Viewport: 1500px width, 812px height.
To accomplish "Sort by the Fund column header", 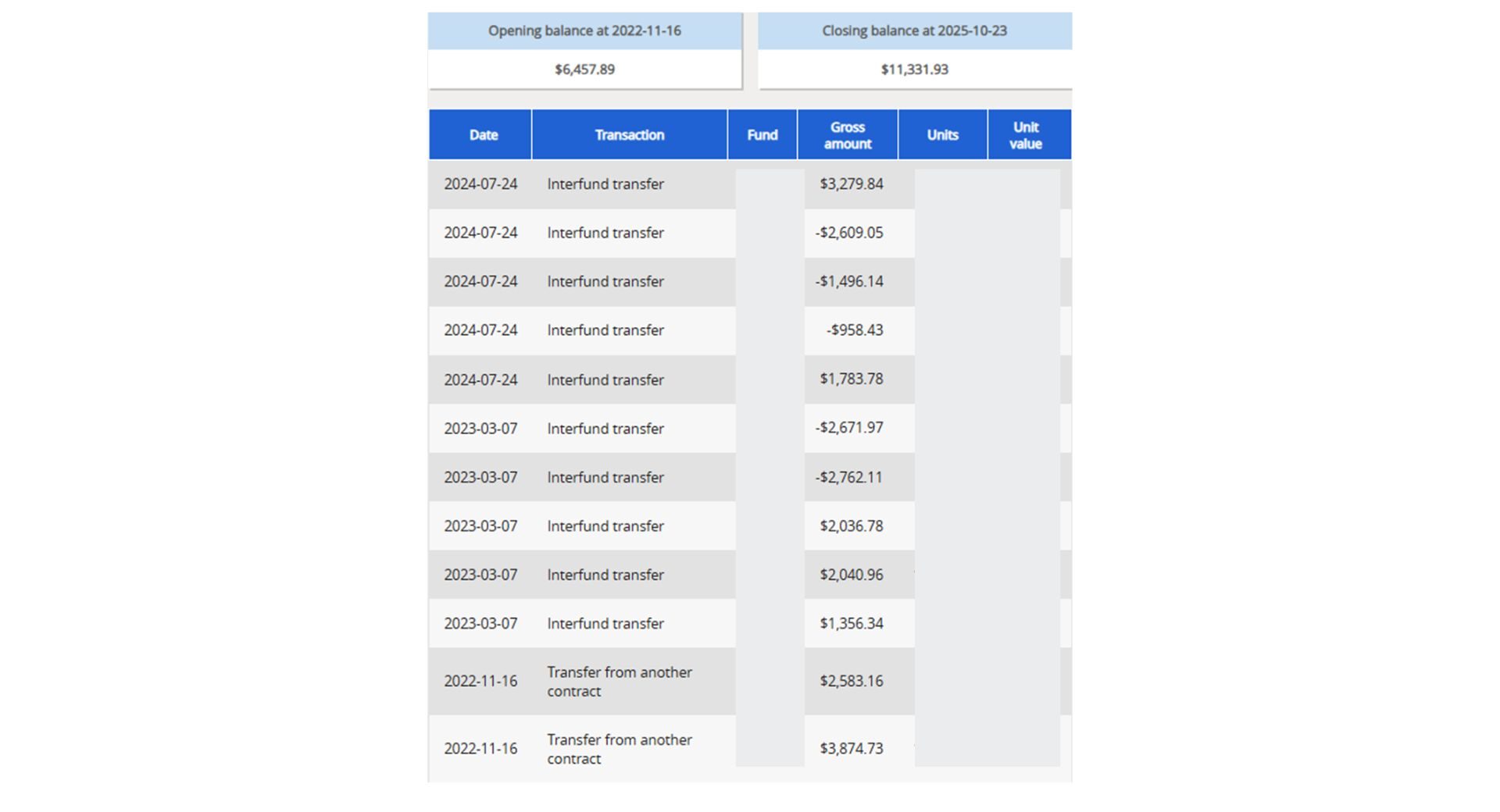I will [x=762, y=135].
